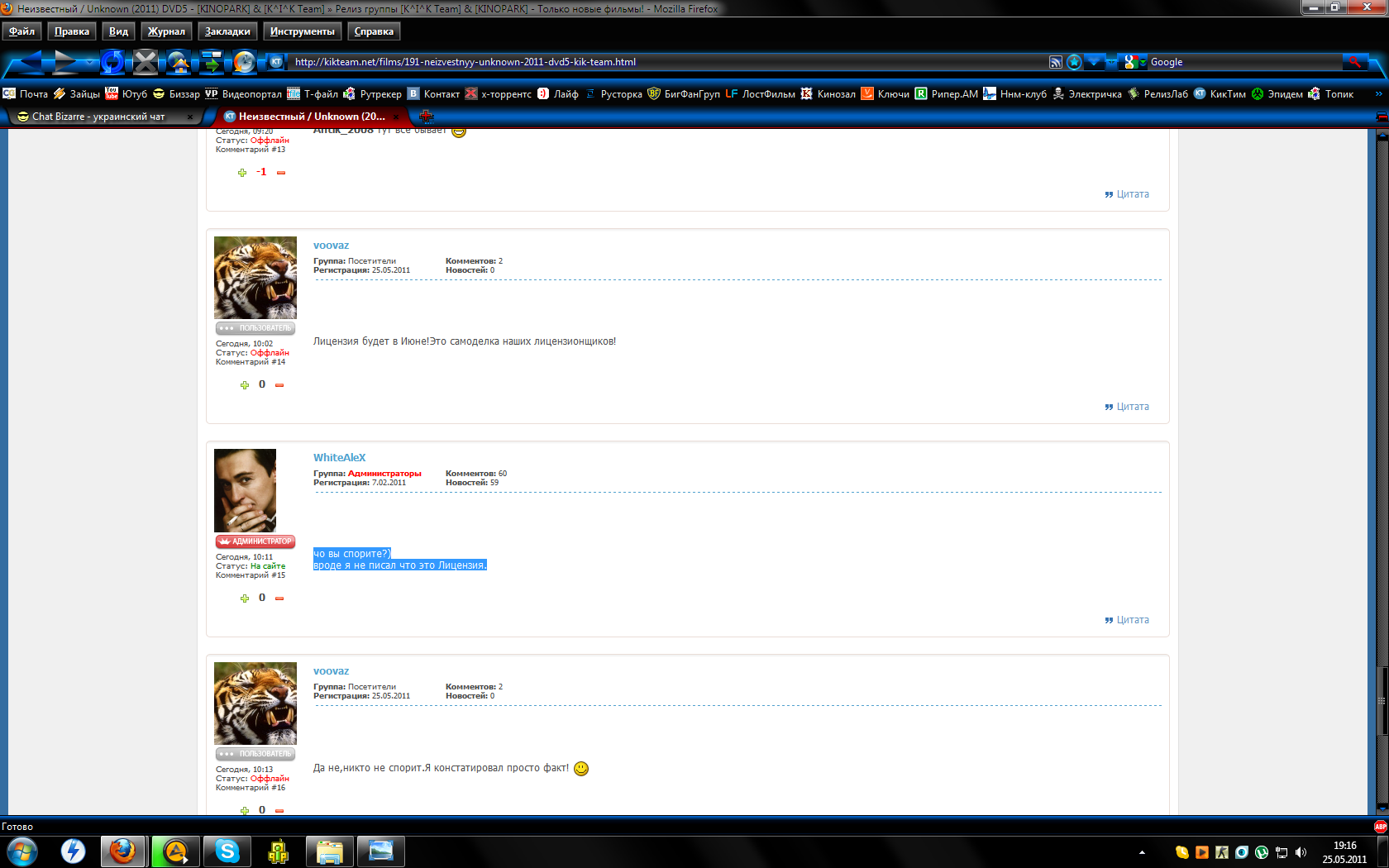Open AIMP player from the taskbar
The image size is (1389, 868).
click(x=176, y=851)
